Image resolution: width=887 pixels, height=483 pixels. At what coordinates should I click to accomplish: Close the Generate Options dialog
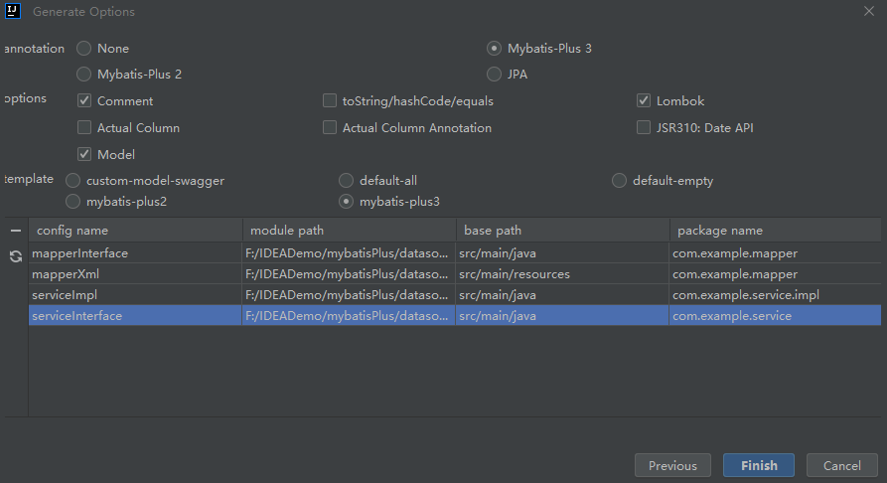click(x=868, y=12)
